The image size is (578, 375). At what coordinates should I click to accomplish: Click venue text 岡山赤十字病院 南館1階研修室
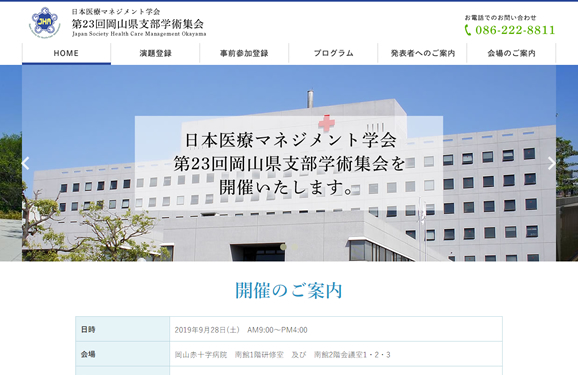pyautogui.click(x=229, y=355)
